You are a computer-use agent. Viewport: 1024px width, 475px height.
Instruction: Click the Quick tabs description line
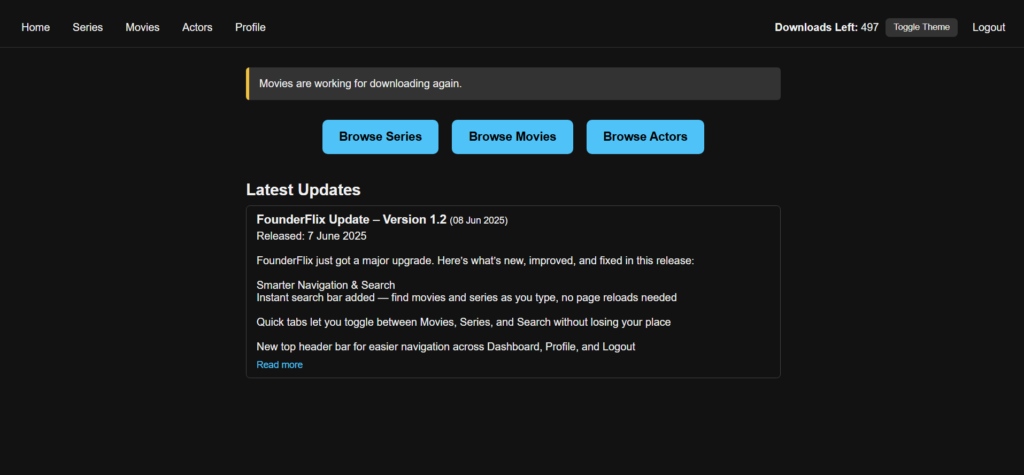click(x=463, y=322)
